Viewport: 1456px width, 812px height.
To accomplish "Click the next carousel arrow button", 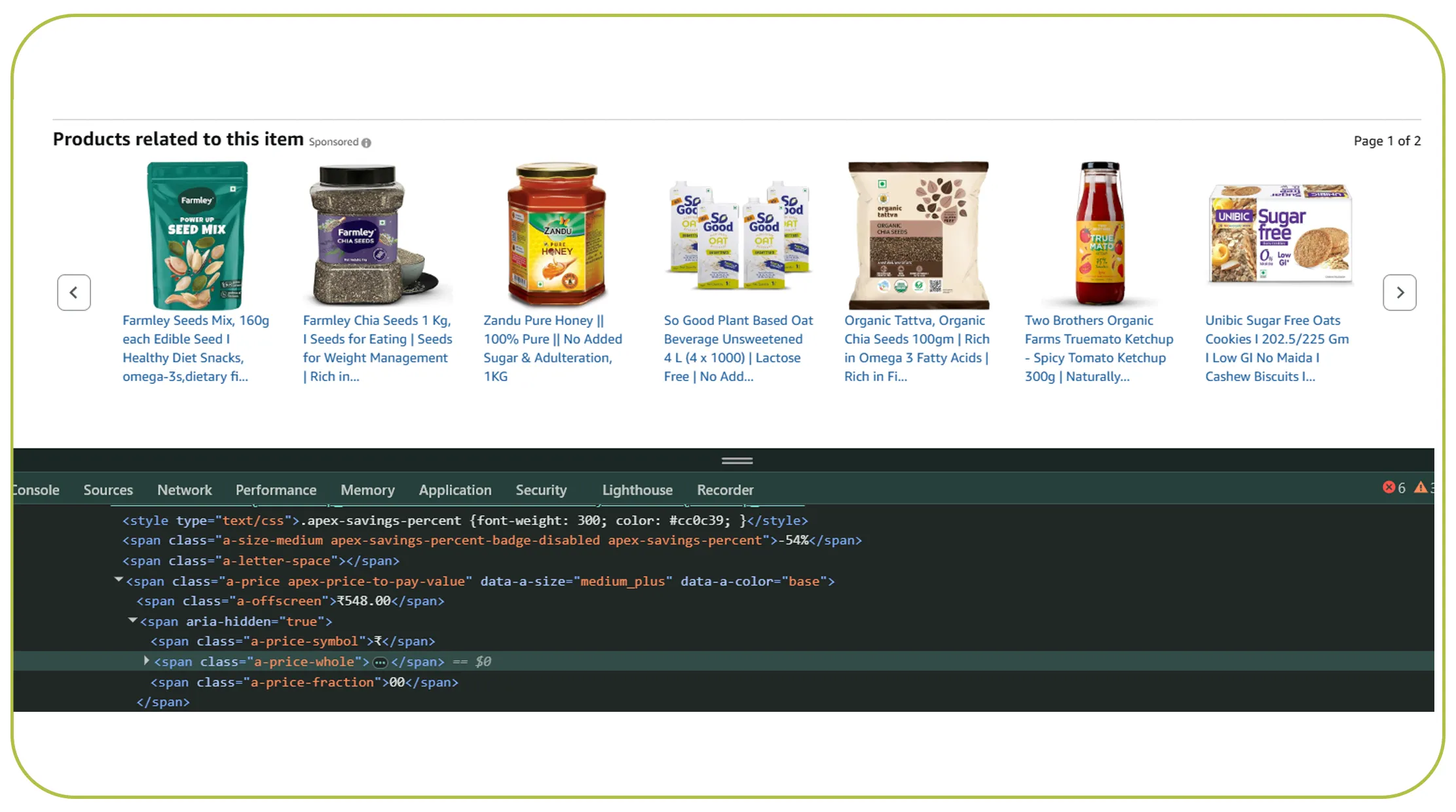I will pyautogui.click(x=1400, y=292).
